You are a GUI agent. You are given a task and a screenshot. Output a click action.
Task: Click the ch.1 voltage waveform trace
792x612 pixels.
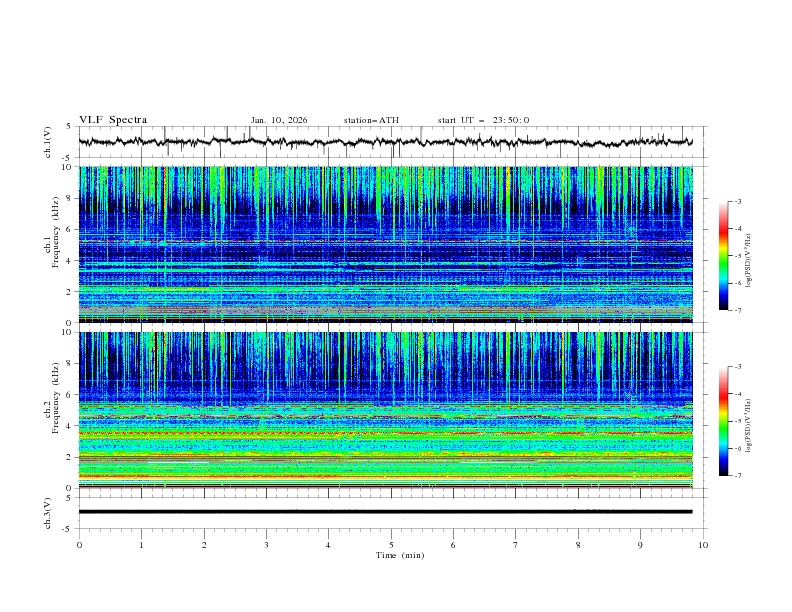385,142
